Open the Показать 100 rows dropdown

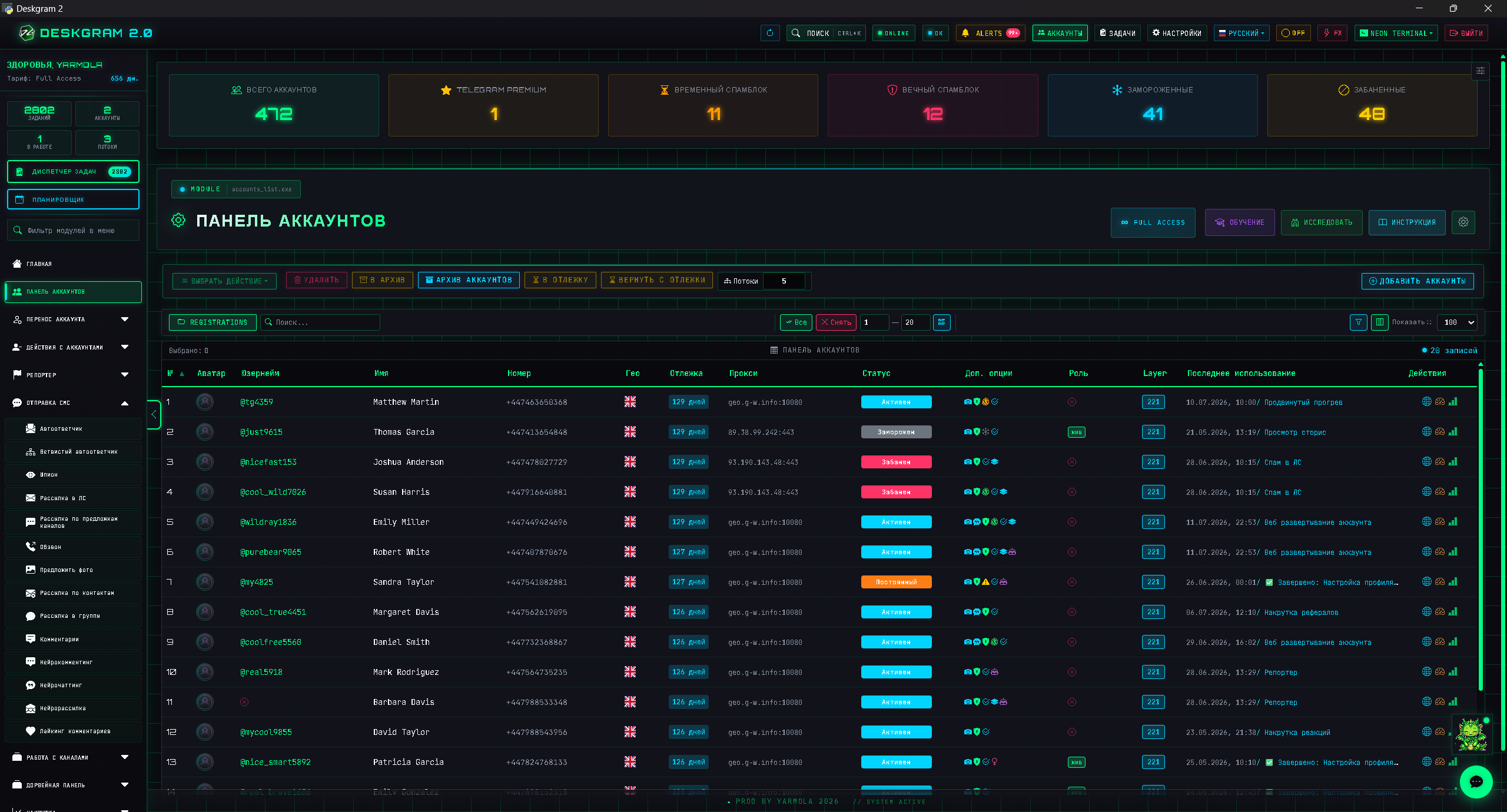click(x=1457, y=322)
